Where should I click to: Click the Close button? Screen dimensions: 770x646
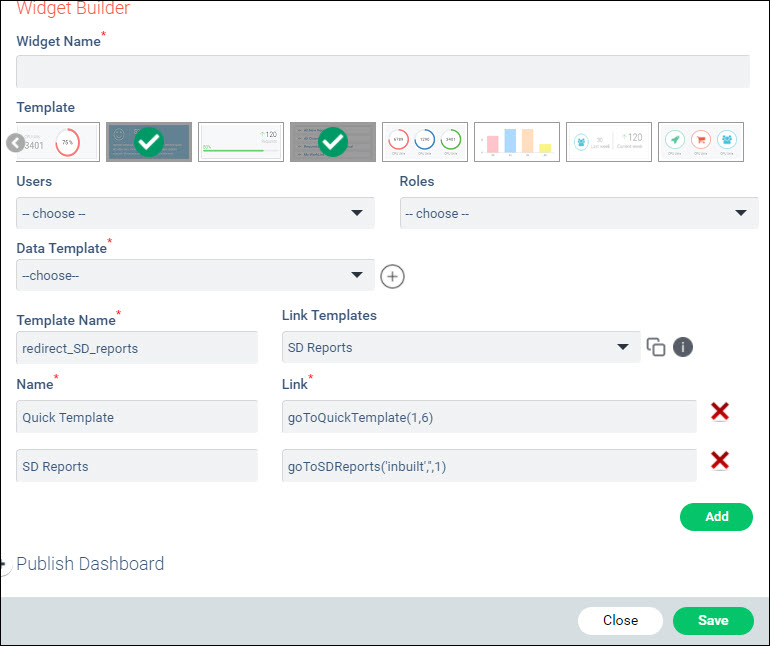click(x=620, y=620)
